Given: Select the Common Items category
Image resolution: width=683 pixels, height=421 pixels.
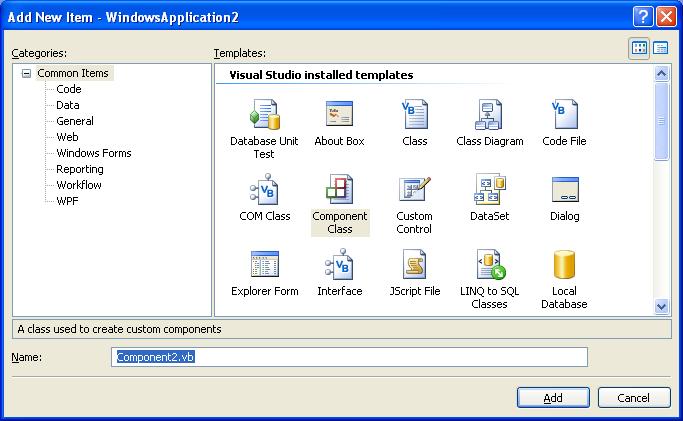Looking at the screenshot, I should coord(73,73).
